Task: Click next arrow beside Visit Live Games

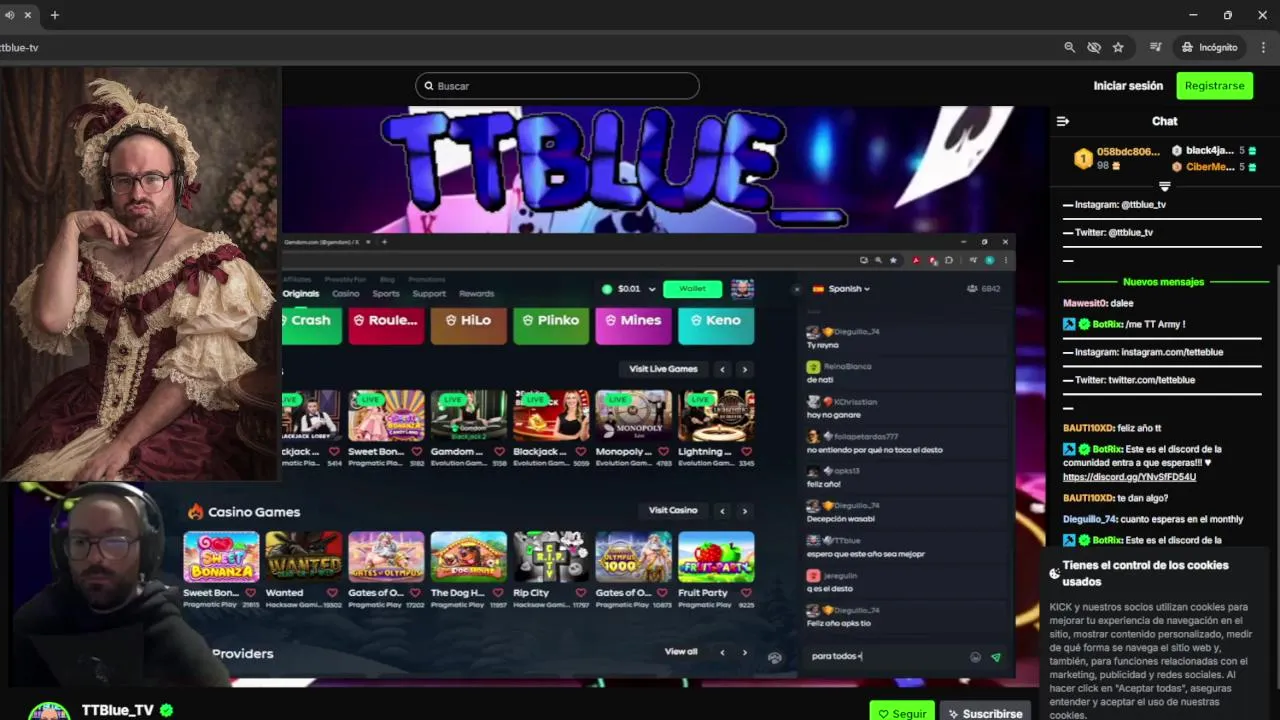Action: [x=744, y=369]
